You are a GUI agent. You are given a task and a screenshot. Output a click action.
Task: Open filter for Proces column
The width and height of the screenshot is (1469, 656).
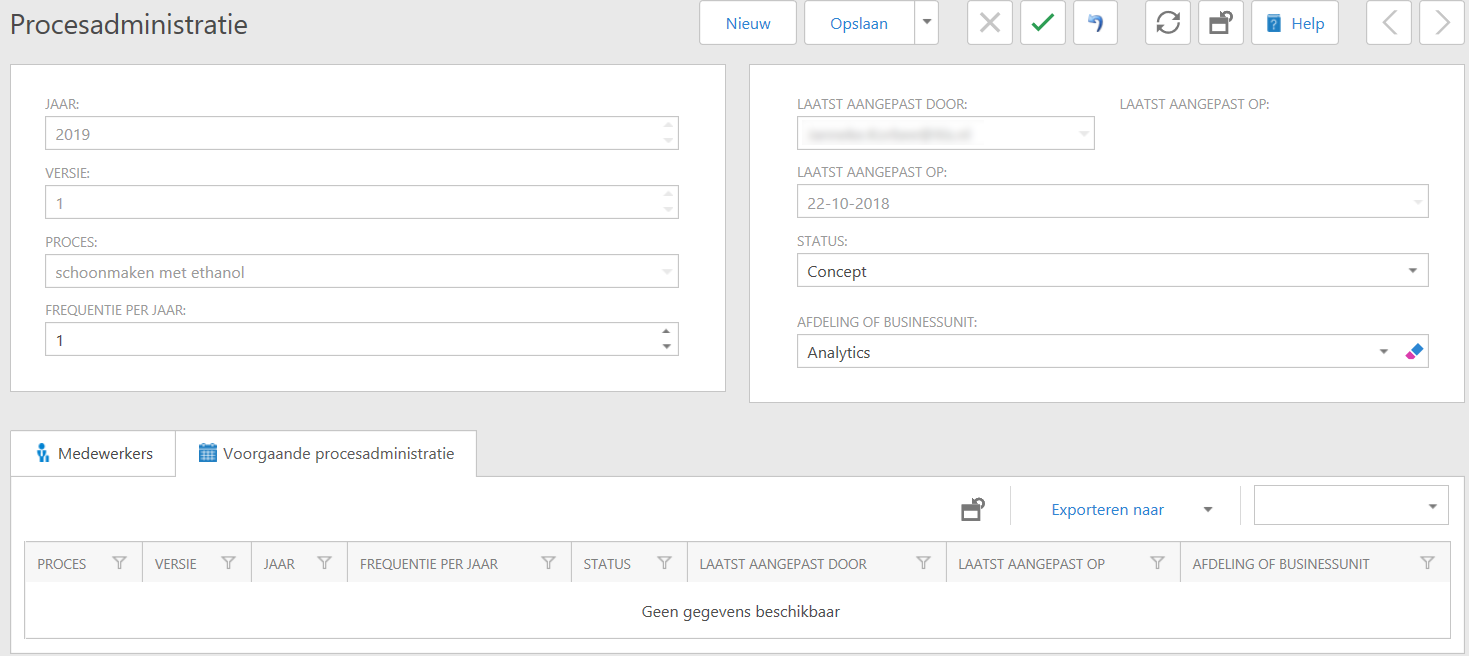pyautogui.click(x=120, y=564)
